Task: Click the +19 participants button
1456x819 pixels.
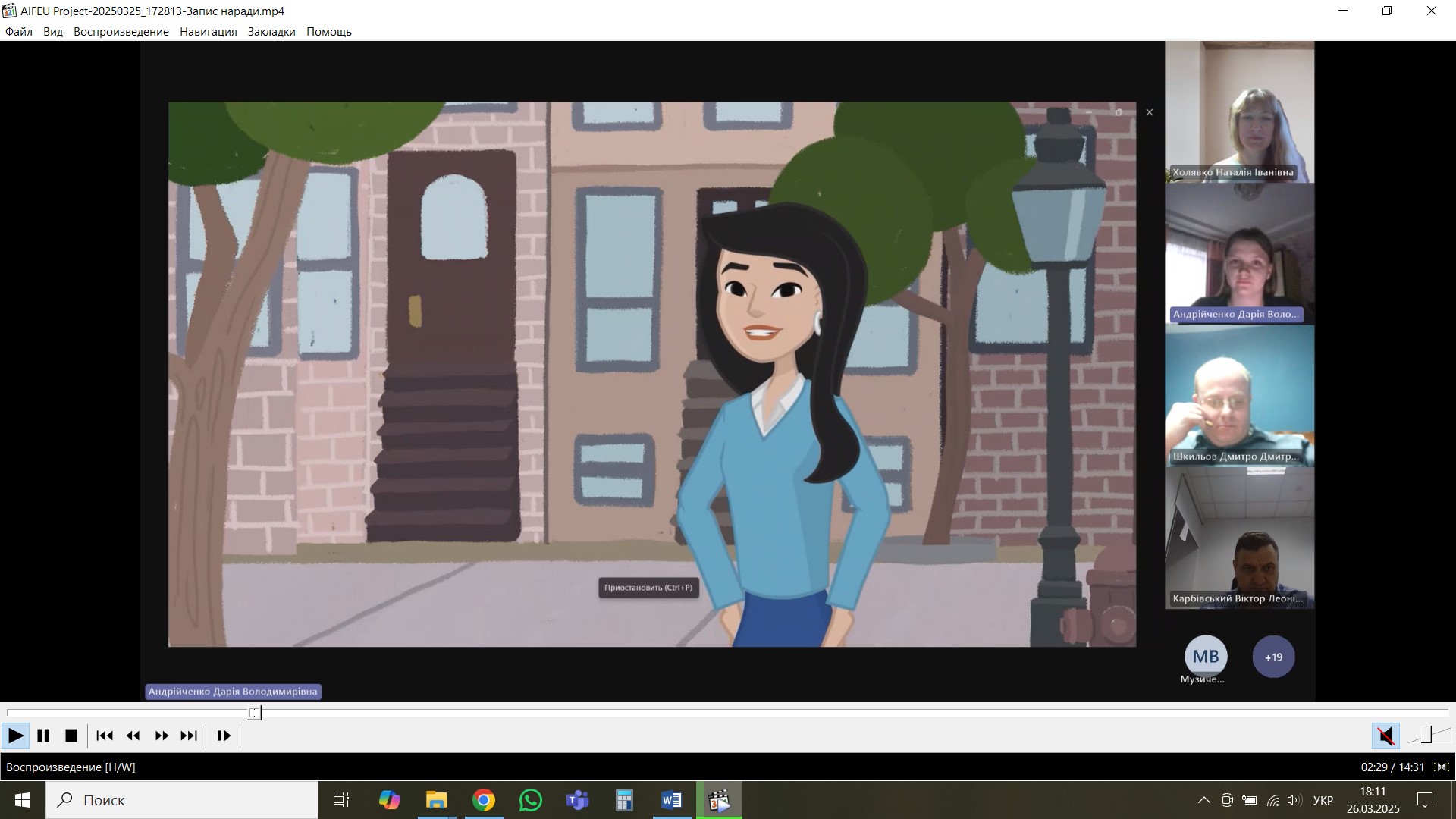Action: pyautogui.click(x=1273, y=657)
